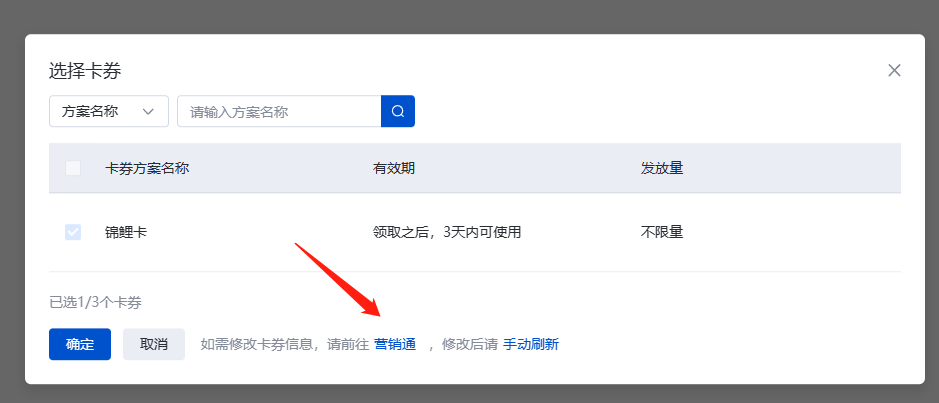Click the 选择卡券 dialog title

85,71
